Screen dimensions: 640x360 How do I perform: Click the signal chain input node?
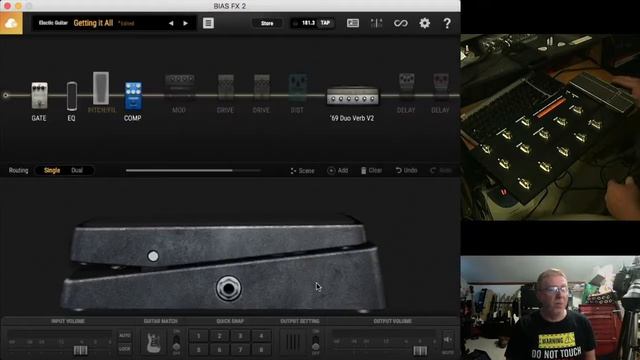click(5, 96)
